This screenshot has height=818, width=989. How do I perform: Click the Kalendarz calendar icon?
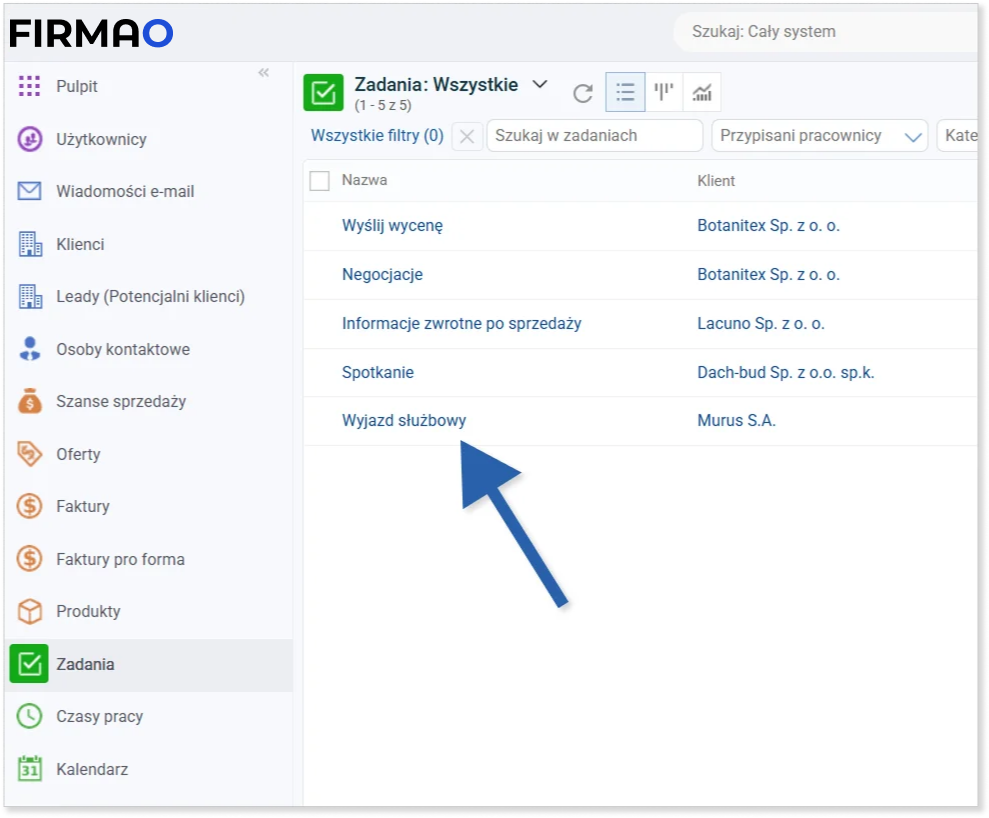[30, 769]
